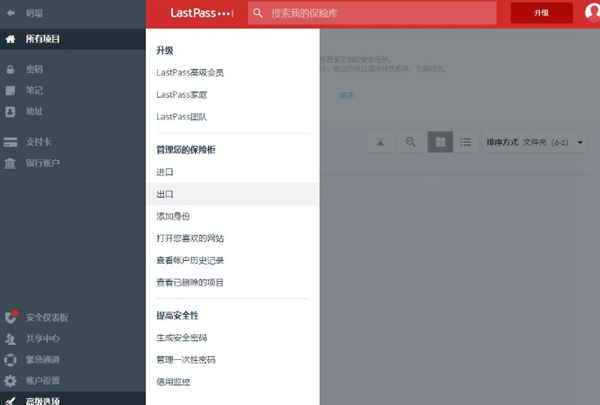The image size is (600, 405).
Task: Open 共享中心 label in sidebar
Action: click(x=42, y=339)
